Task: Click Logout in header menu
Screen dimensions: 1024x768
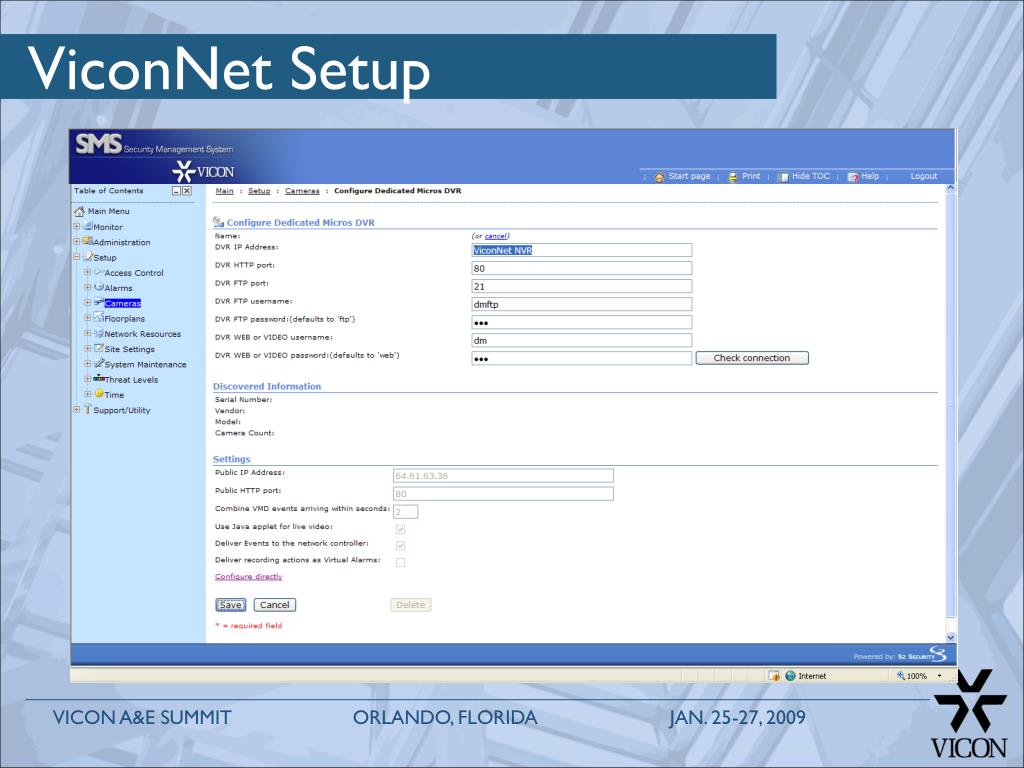Action: tap(923, 176)
